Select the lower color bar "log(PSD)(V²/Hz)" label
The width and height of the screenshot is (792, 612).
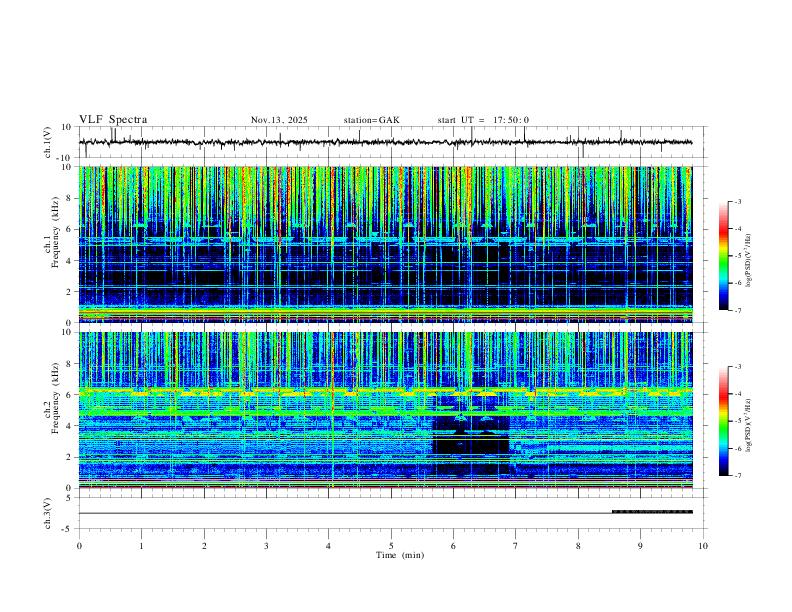[x=749, y=425]
